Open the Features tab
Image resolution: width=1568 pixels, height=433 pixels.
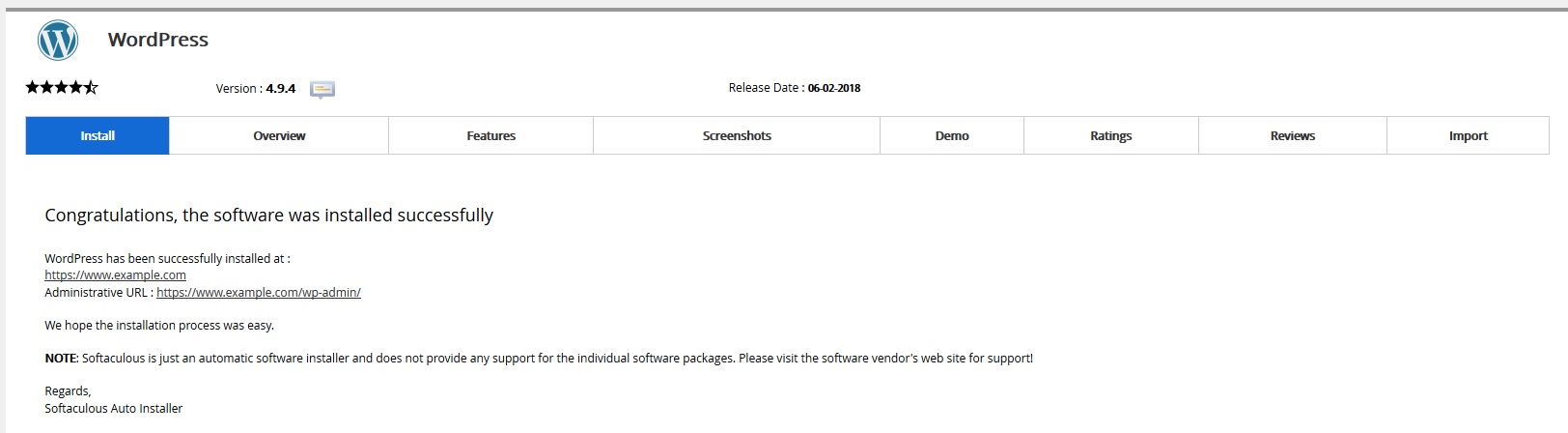click(490, 135)
